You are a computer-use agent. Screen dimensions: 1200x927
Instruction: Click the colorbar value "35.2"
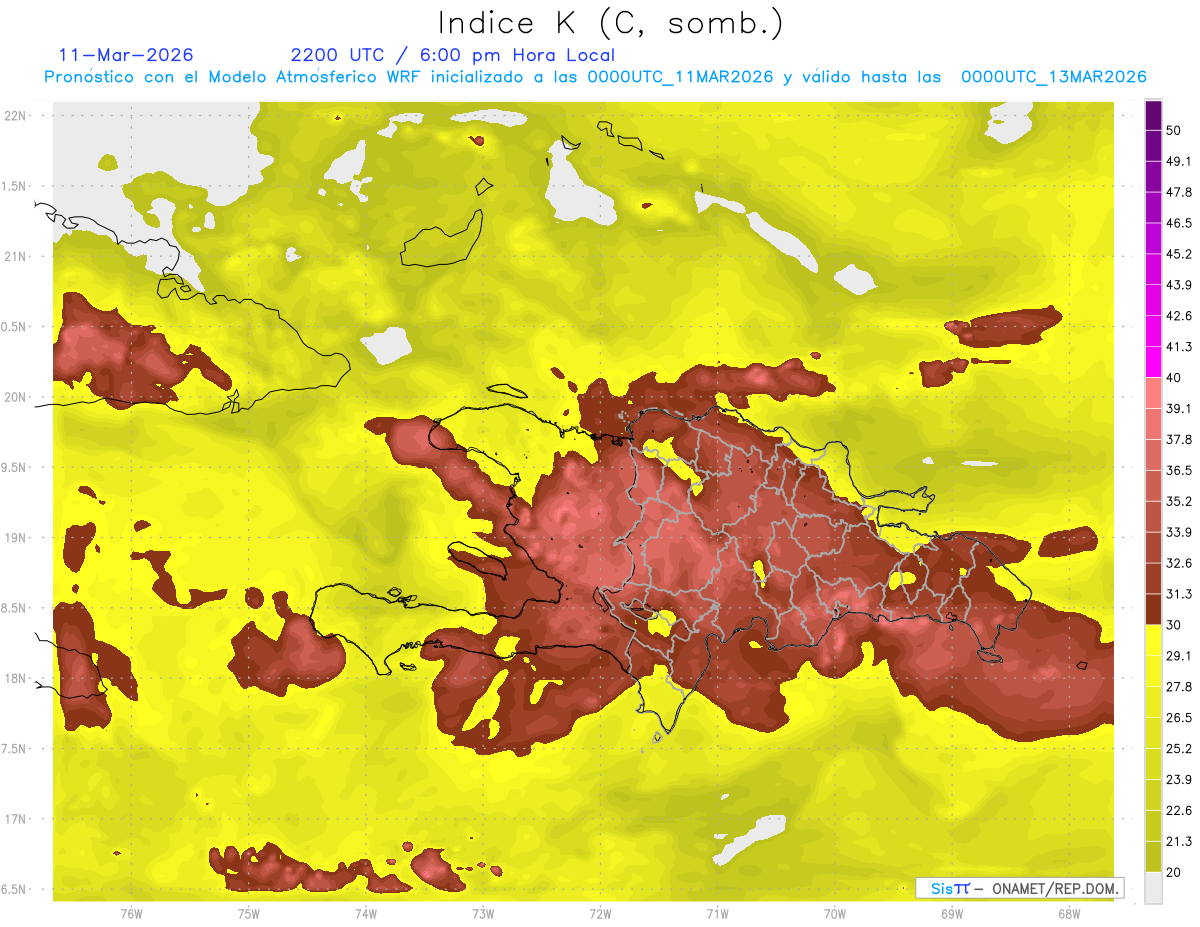coord(1178,501)
